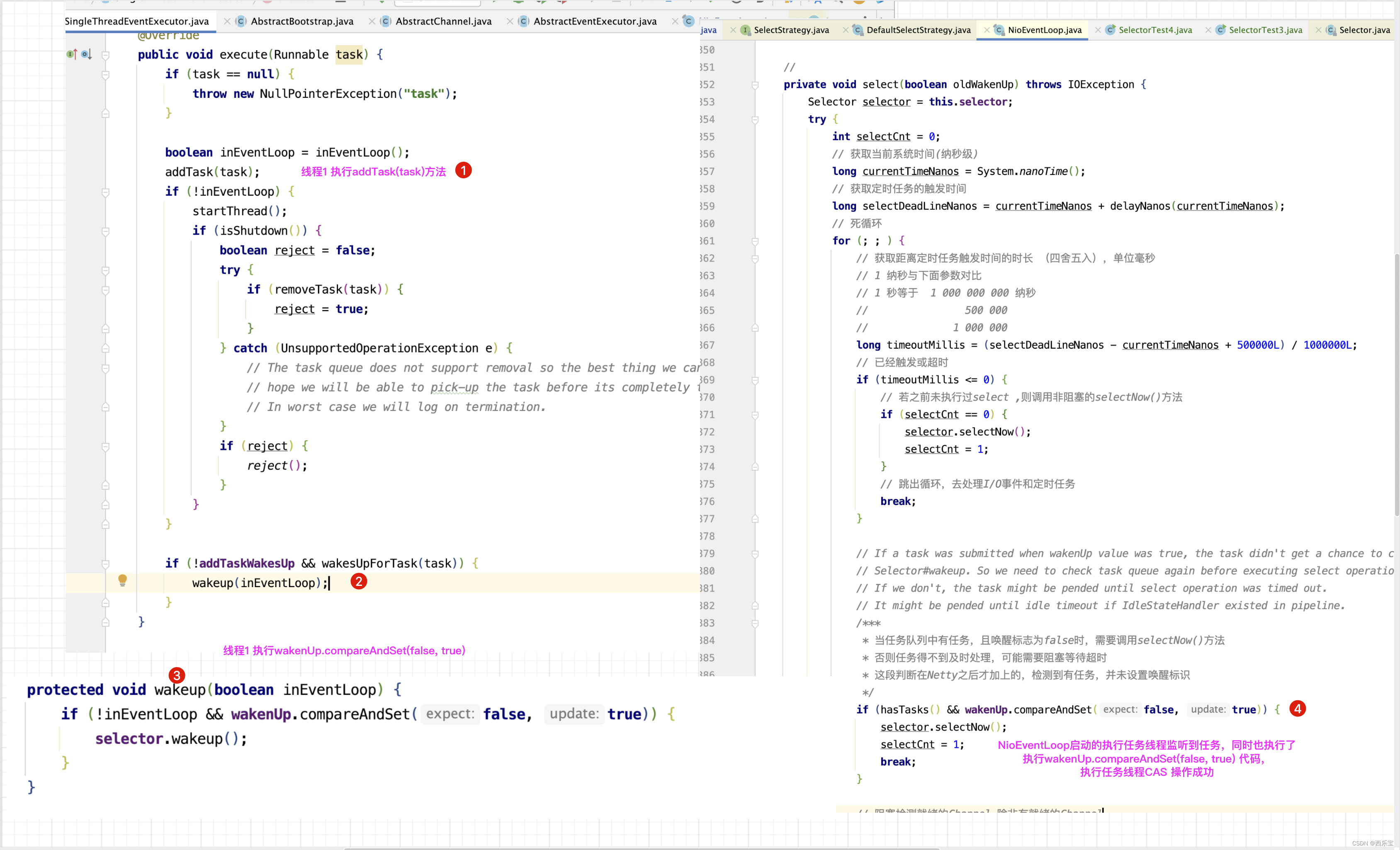Click the addTask(task) method call
The image size is (1400, 850).
(x=212, y=172)
